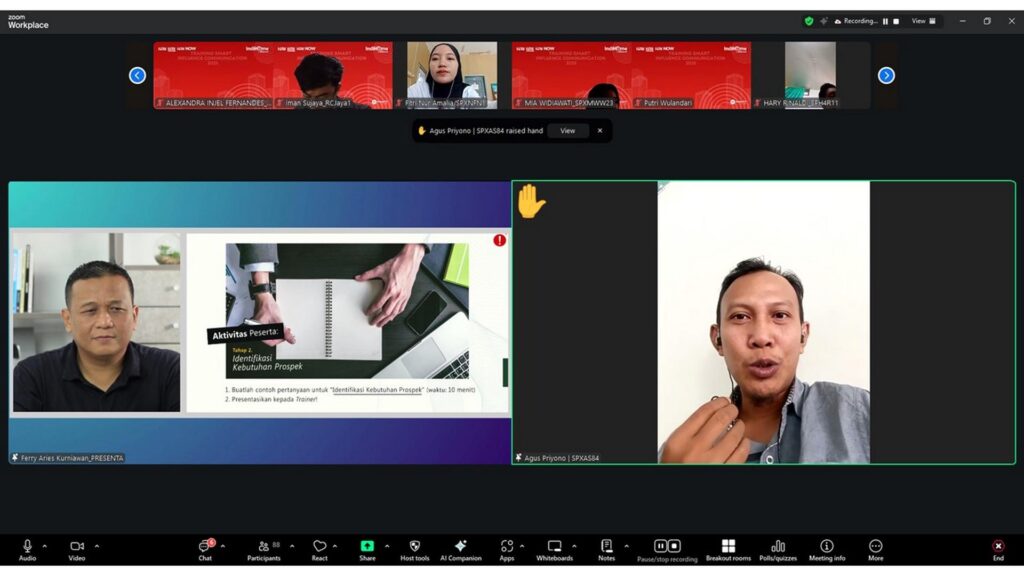The height and width of the screenshot is (576, 1024).
Task: Open Host tools shield menu
Action: point(415,550)
